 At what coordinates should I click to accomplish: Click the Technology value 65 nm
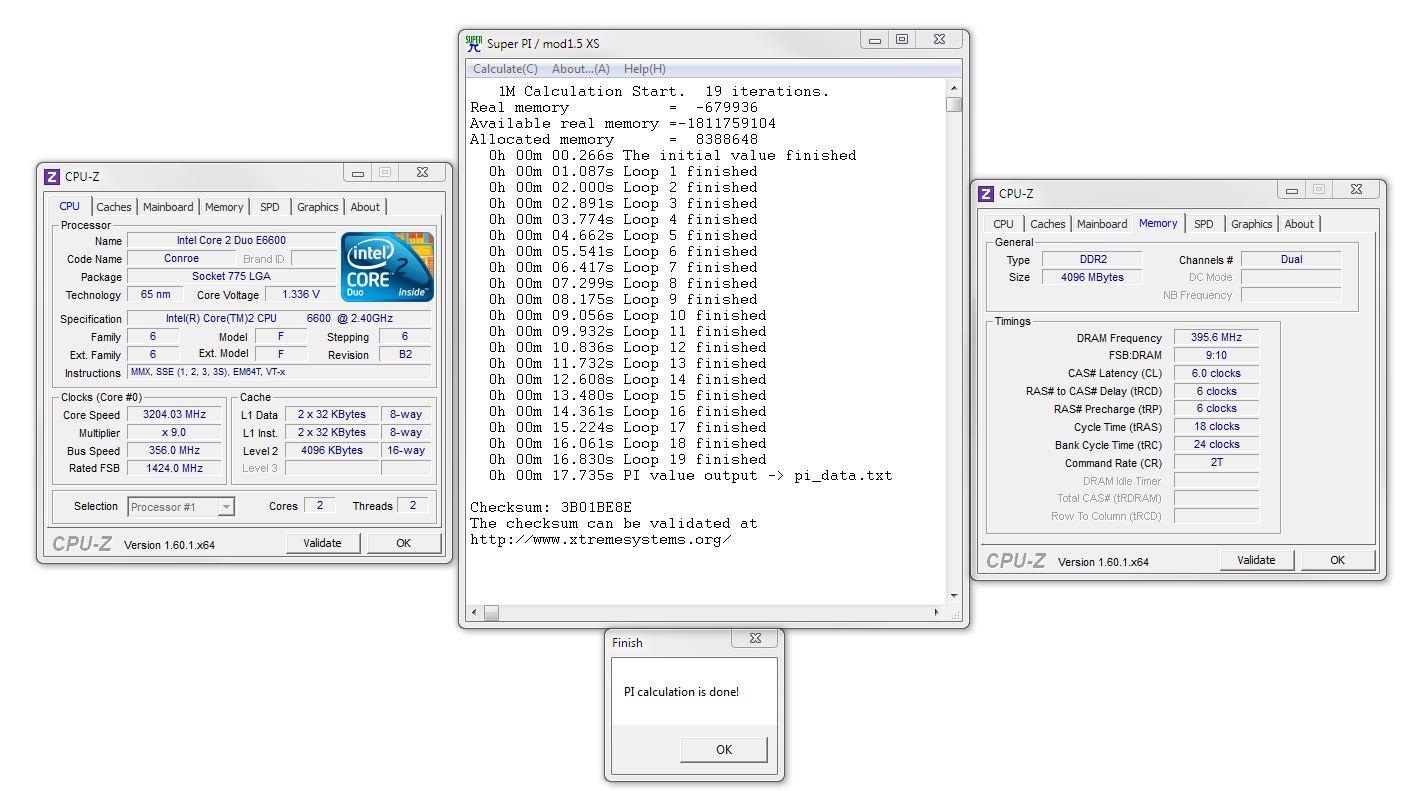[x=155, y=294]
